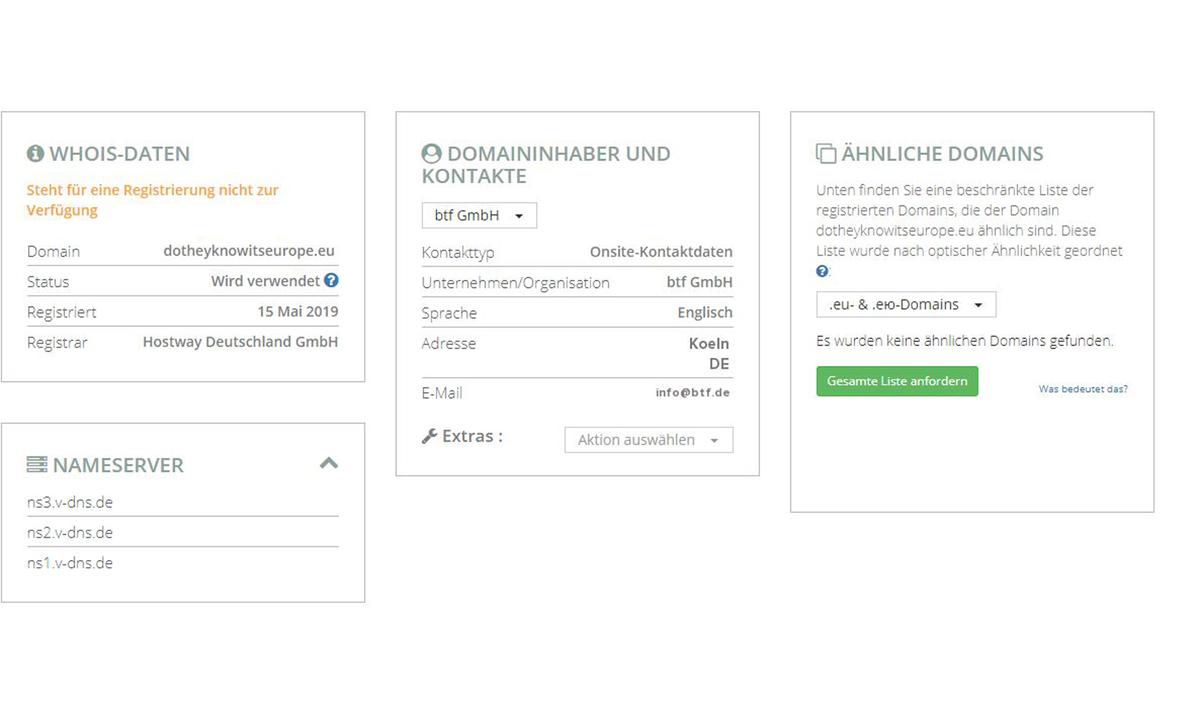This screenshot has height=720, width=1200.
Task: Select nameserver ns1.v-dns.de row
Action: pos(183,563)
